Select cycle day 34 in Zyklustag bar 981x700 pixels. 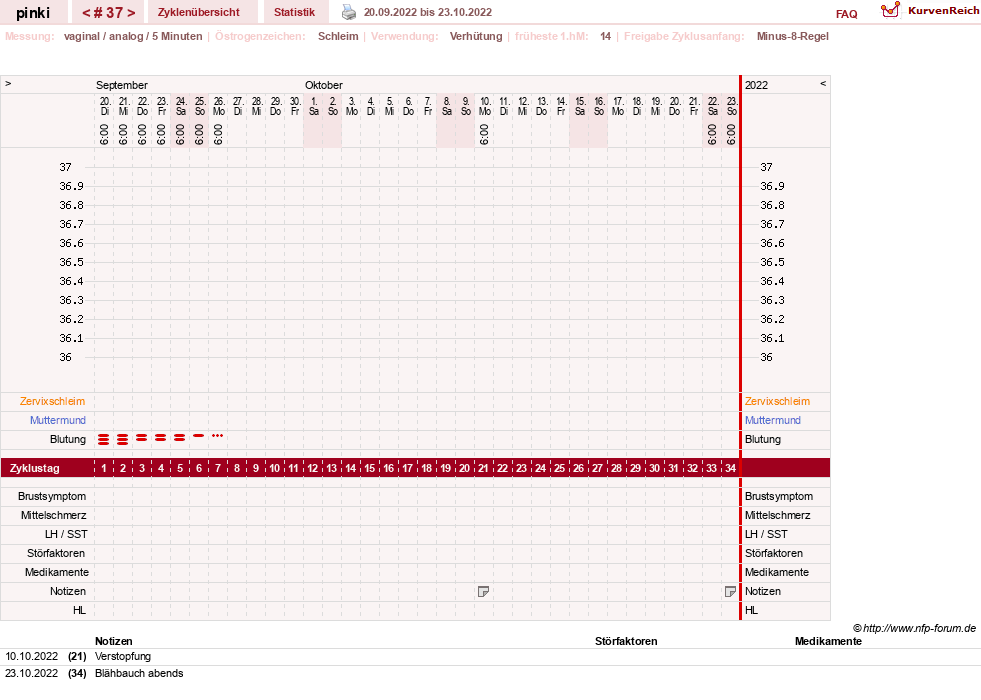[x=730, y=468]
